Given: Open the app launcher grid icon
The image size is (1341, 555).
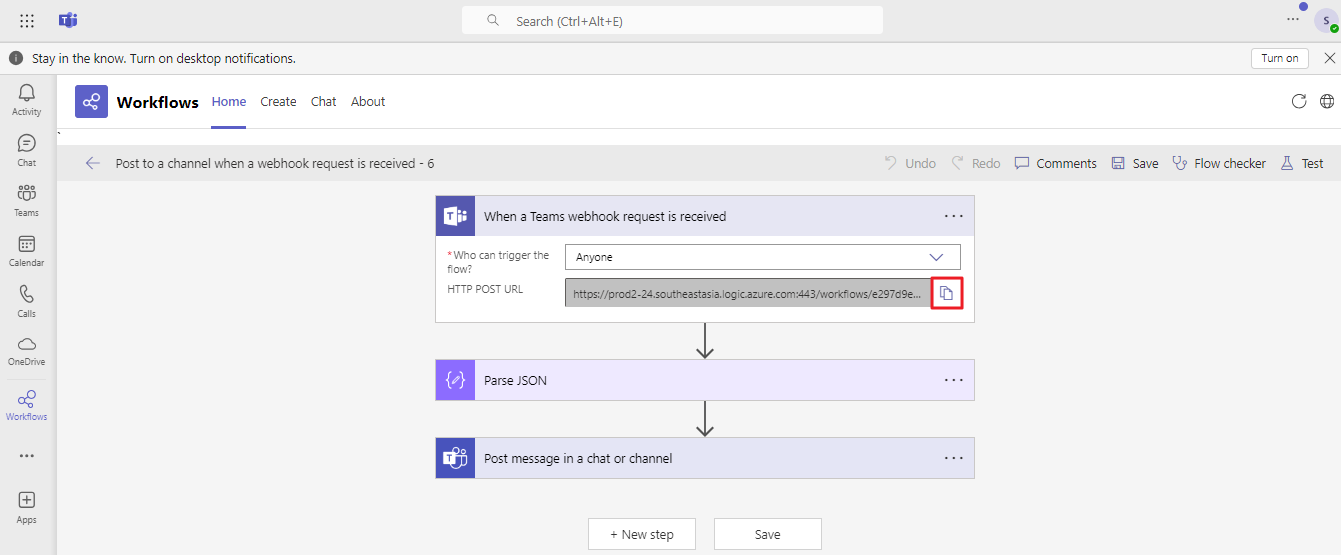Looking at the screenshot, I should [27, 20].
